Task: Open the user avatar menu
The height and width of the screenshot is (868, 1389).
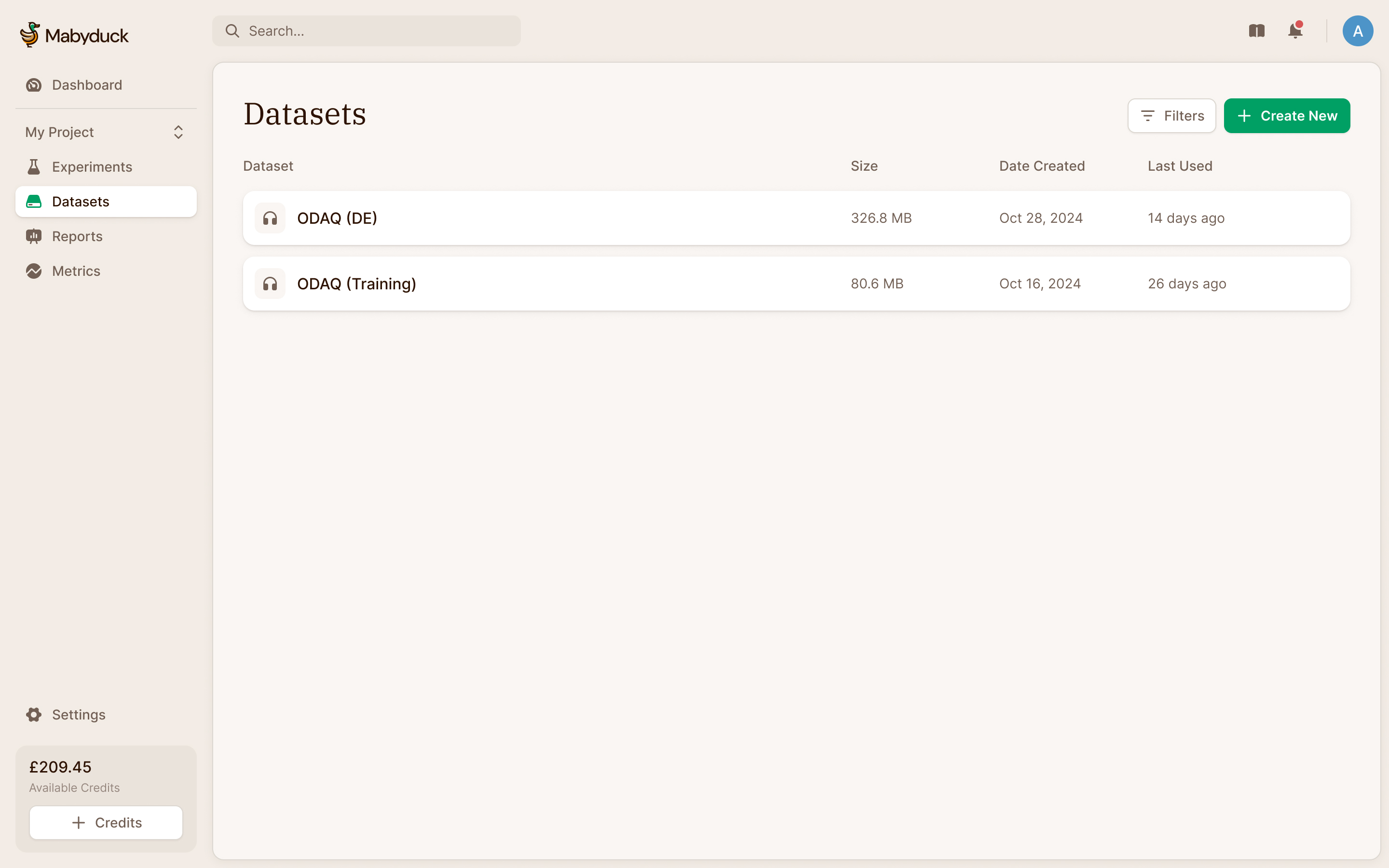Action: click(x=1358, y=31)
